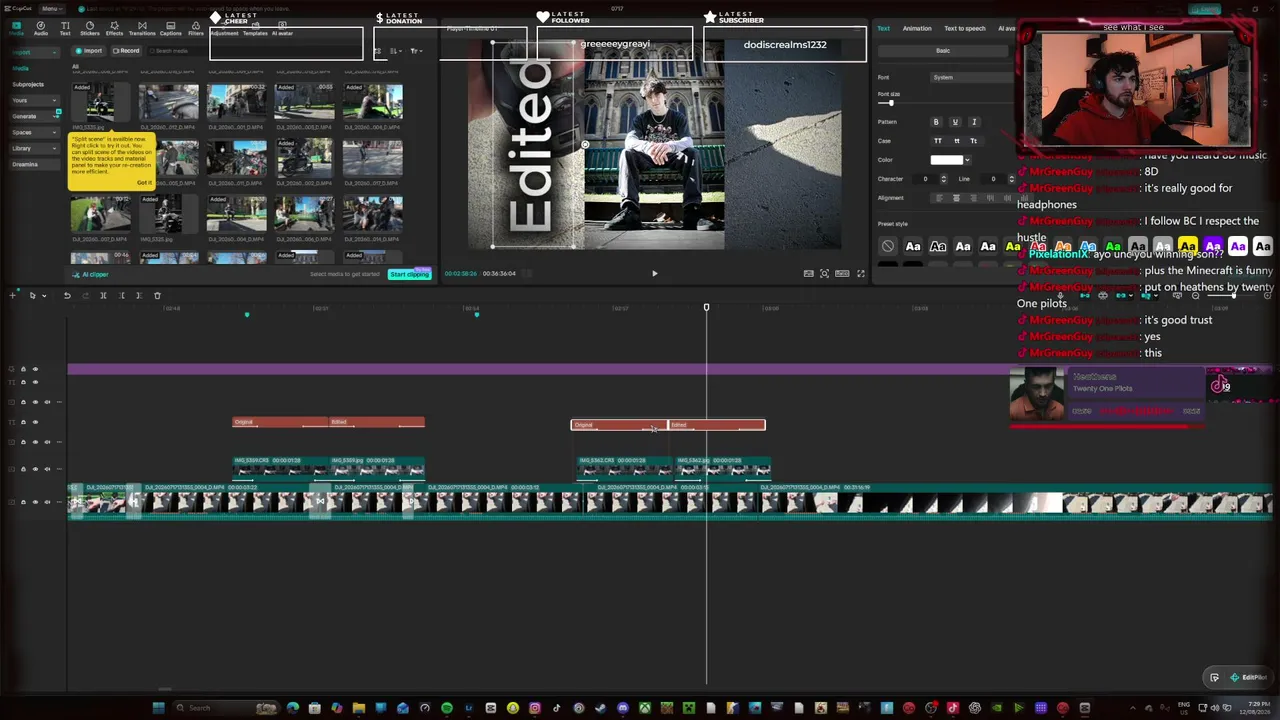Switch to the Animation tab
Screen dimensions: 1280x720
pyautogui.click(x=917, y=28)
